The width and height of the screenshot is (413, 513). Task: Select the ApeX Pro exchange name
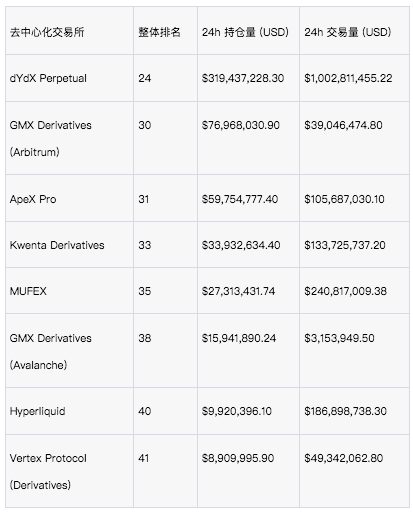(33, 199)
